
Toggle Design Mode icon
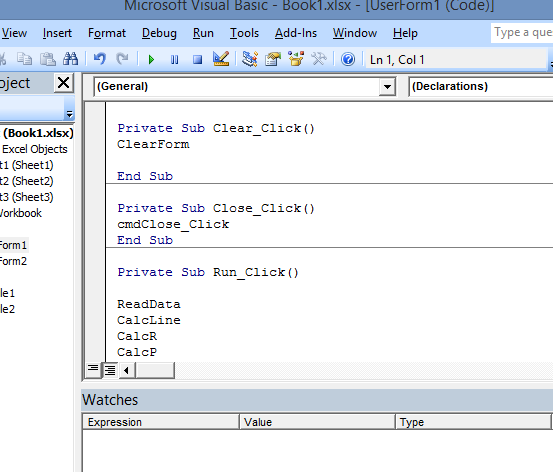click(x=221, y=59)
